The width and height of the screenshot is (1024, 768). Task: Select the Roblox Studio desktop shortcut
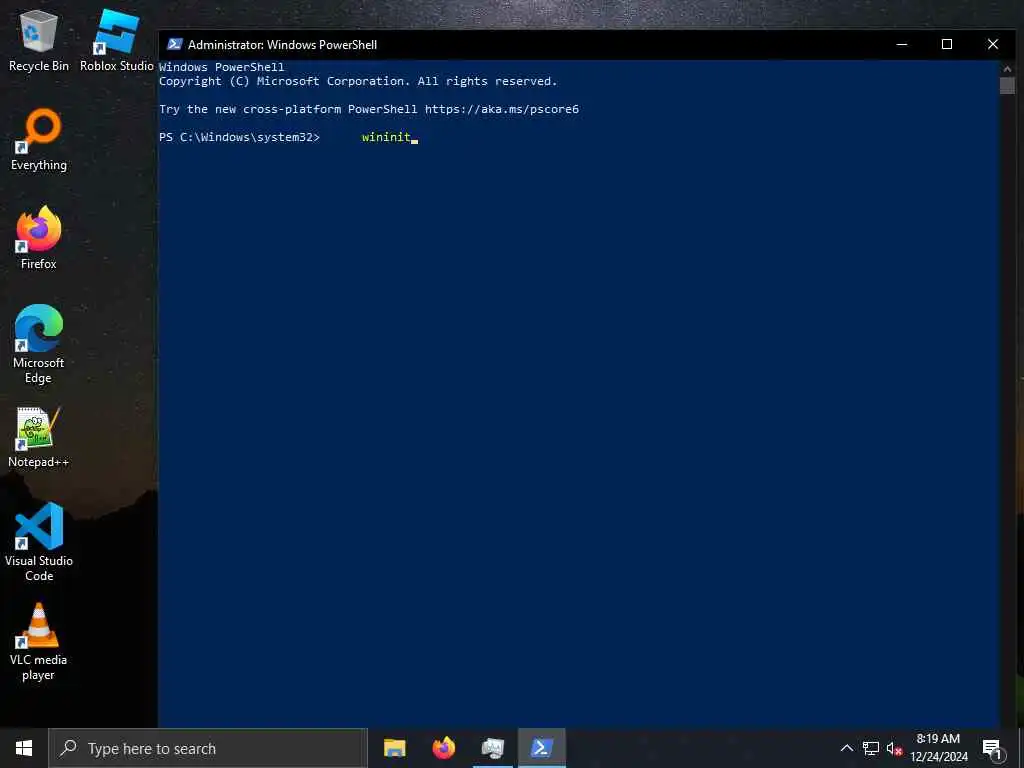click(x=116, y=41)
